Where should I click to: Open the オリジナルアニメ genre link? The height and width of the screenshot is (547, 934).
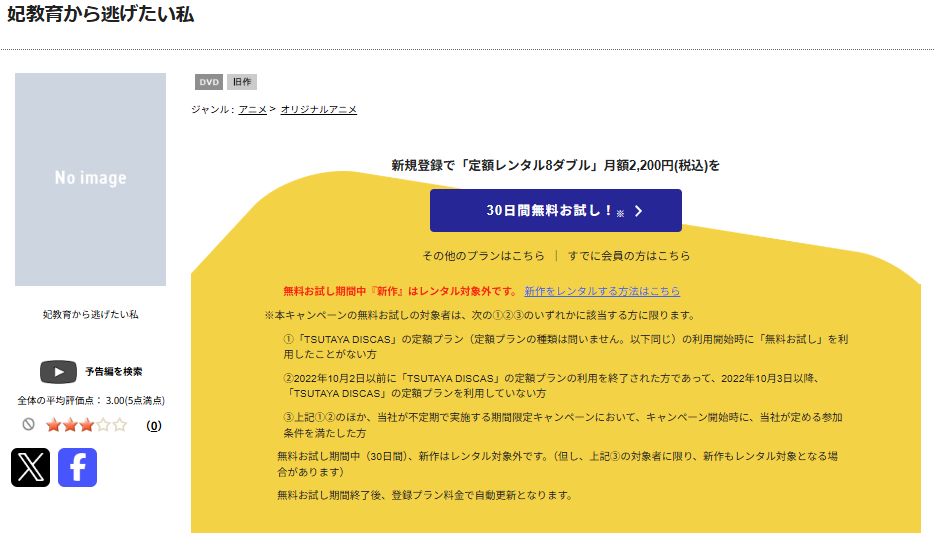pyautogui.click(x=319, y=110)
